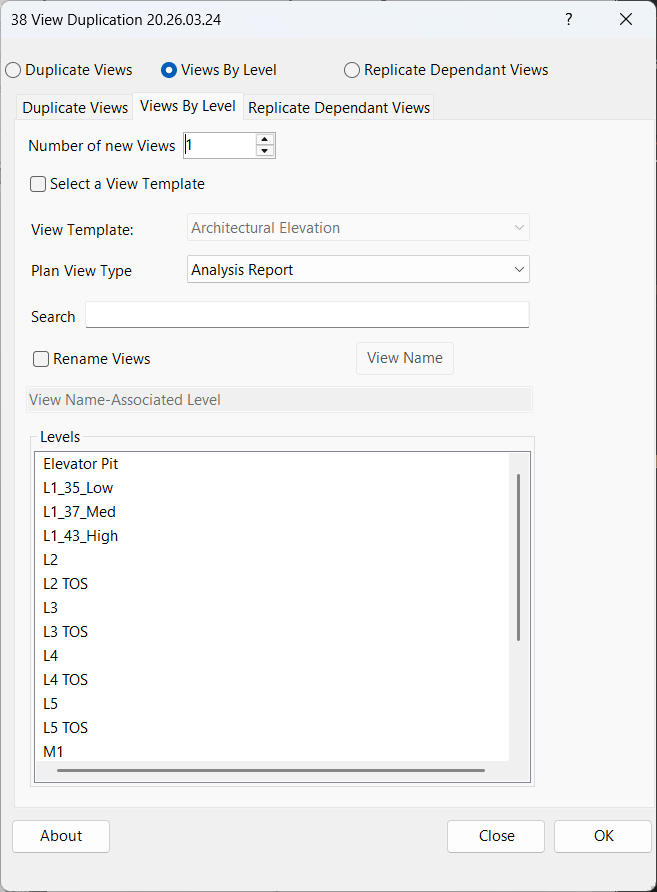657x892 pixels.
Task: Select the Replicate Dependant Views radio button
Action: (x=351, y=70)
